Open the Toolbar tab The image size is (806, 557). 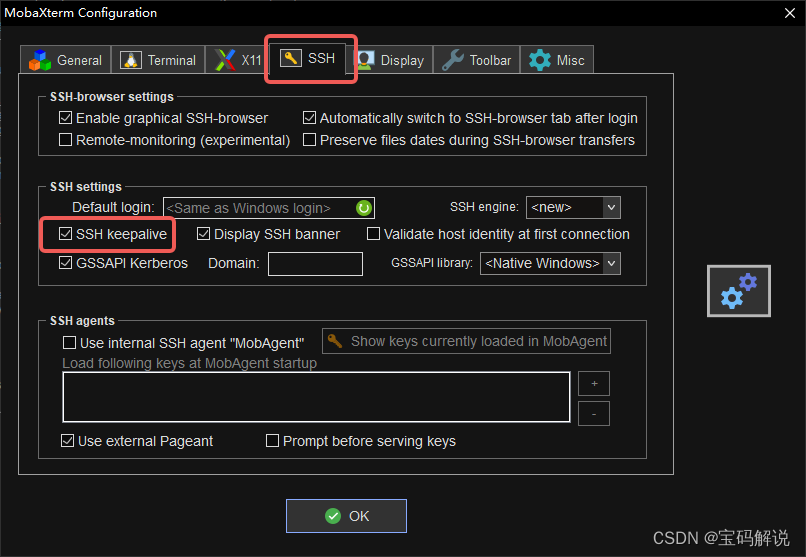click(477, 60)
